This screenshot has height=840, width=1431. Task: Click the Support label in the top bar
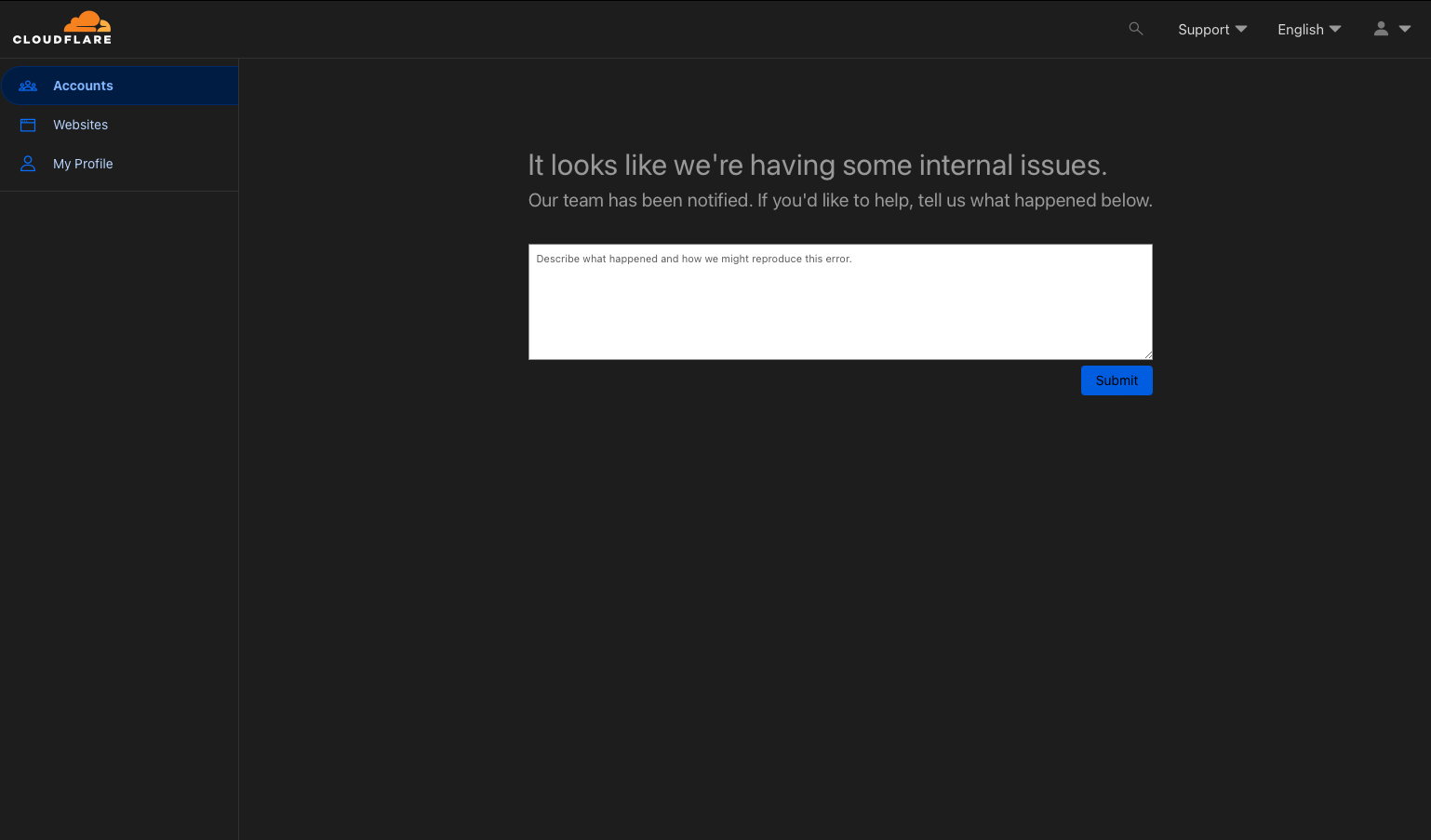point(1203,29)
